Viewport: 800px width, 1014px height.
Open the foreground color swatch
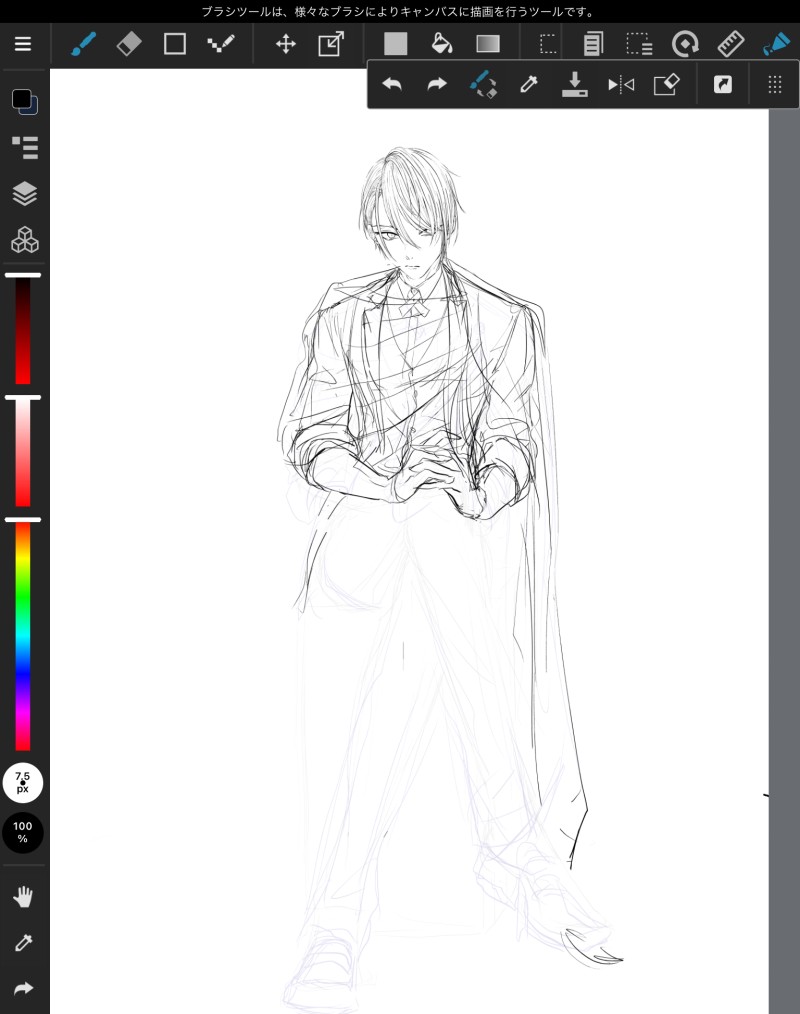(21, 98)
